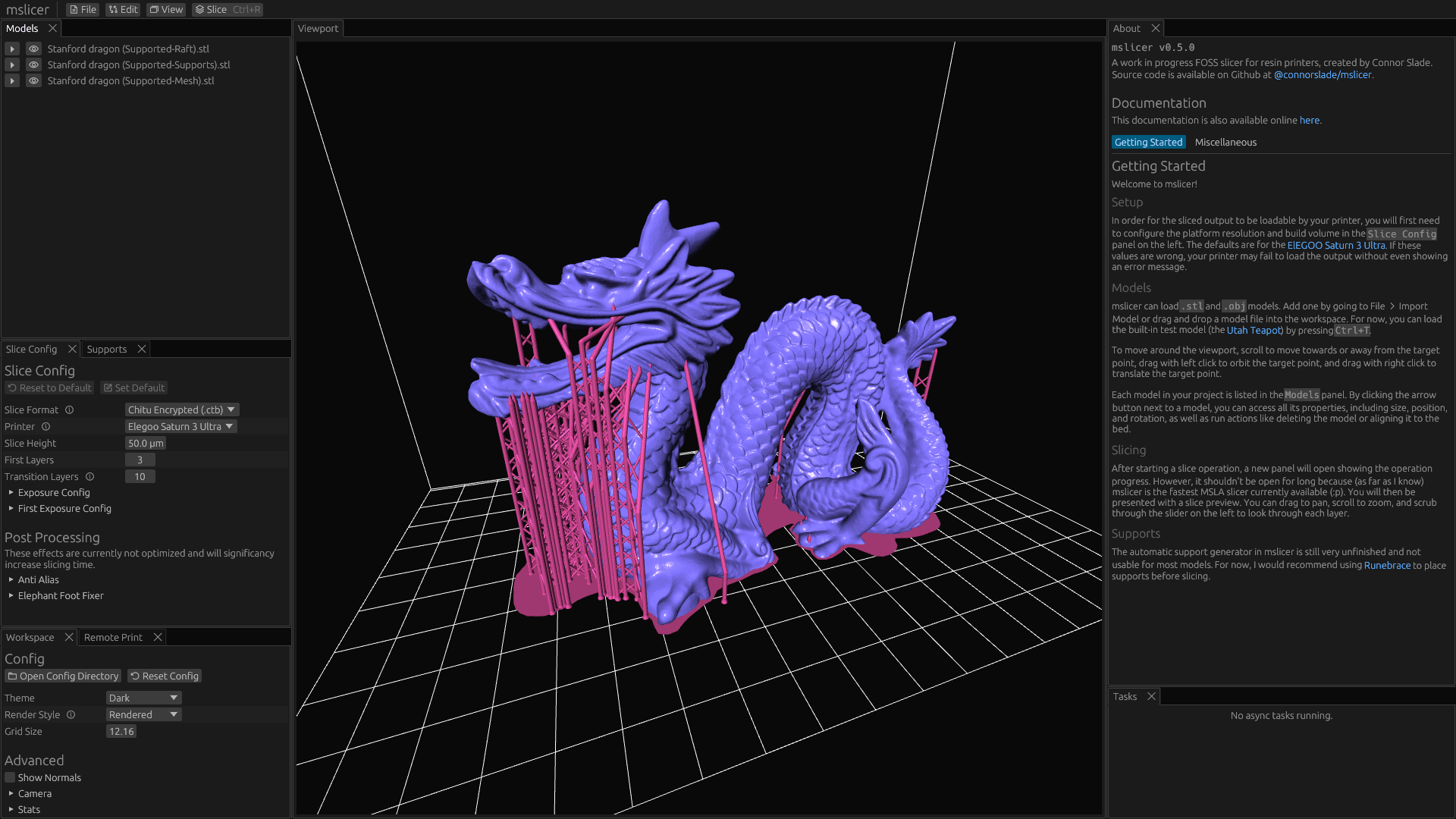Open the Theme dropdown

pyautogui.click(x=143, y=698)
